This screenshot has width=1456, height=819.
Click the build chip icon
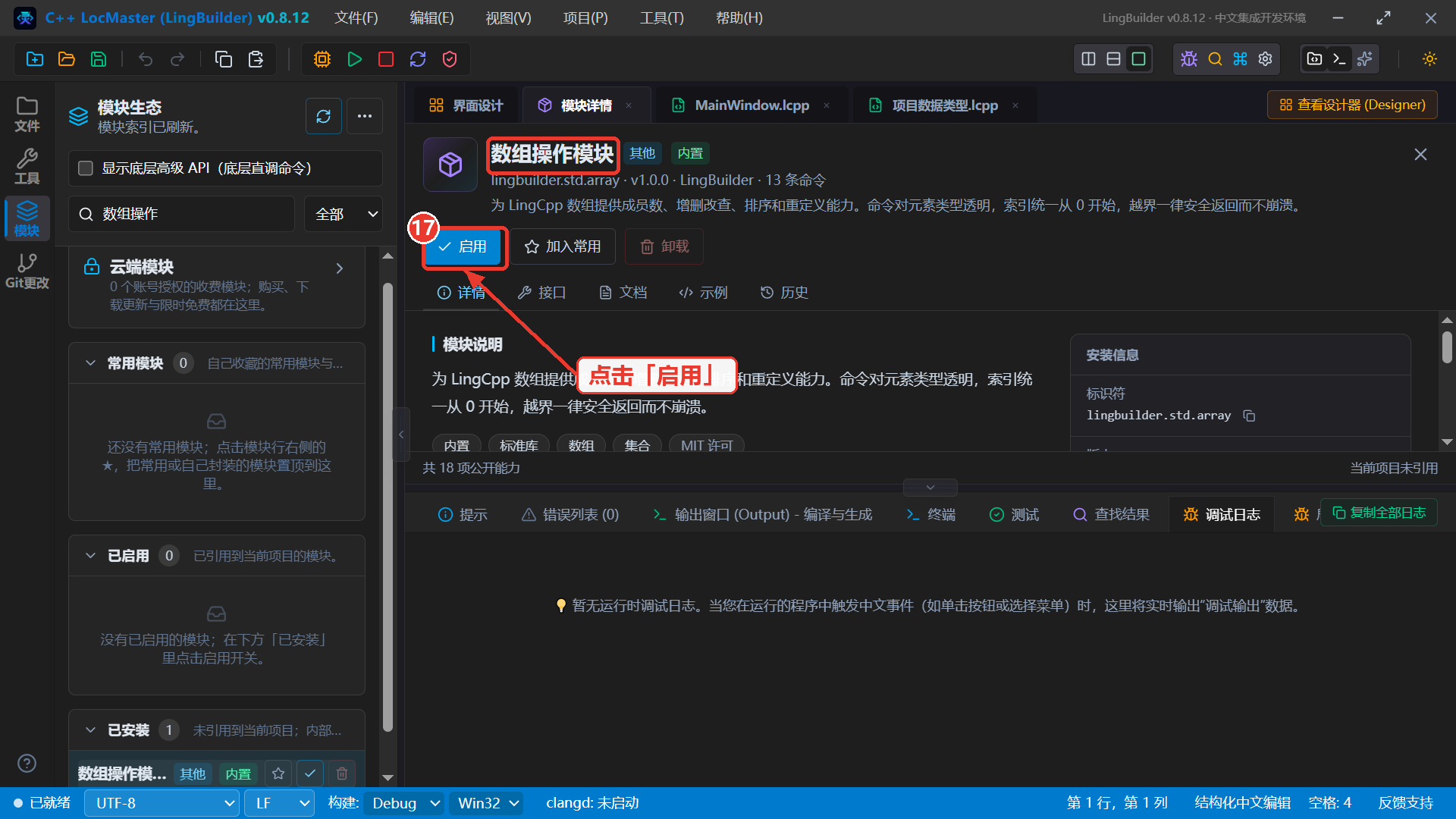pos(322,59)
